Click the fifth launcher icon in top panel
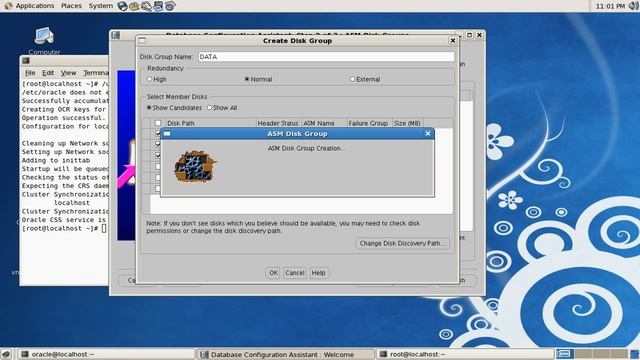Viewport: 640px width, 360px height. [x=170, y=6]
